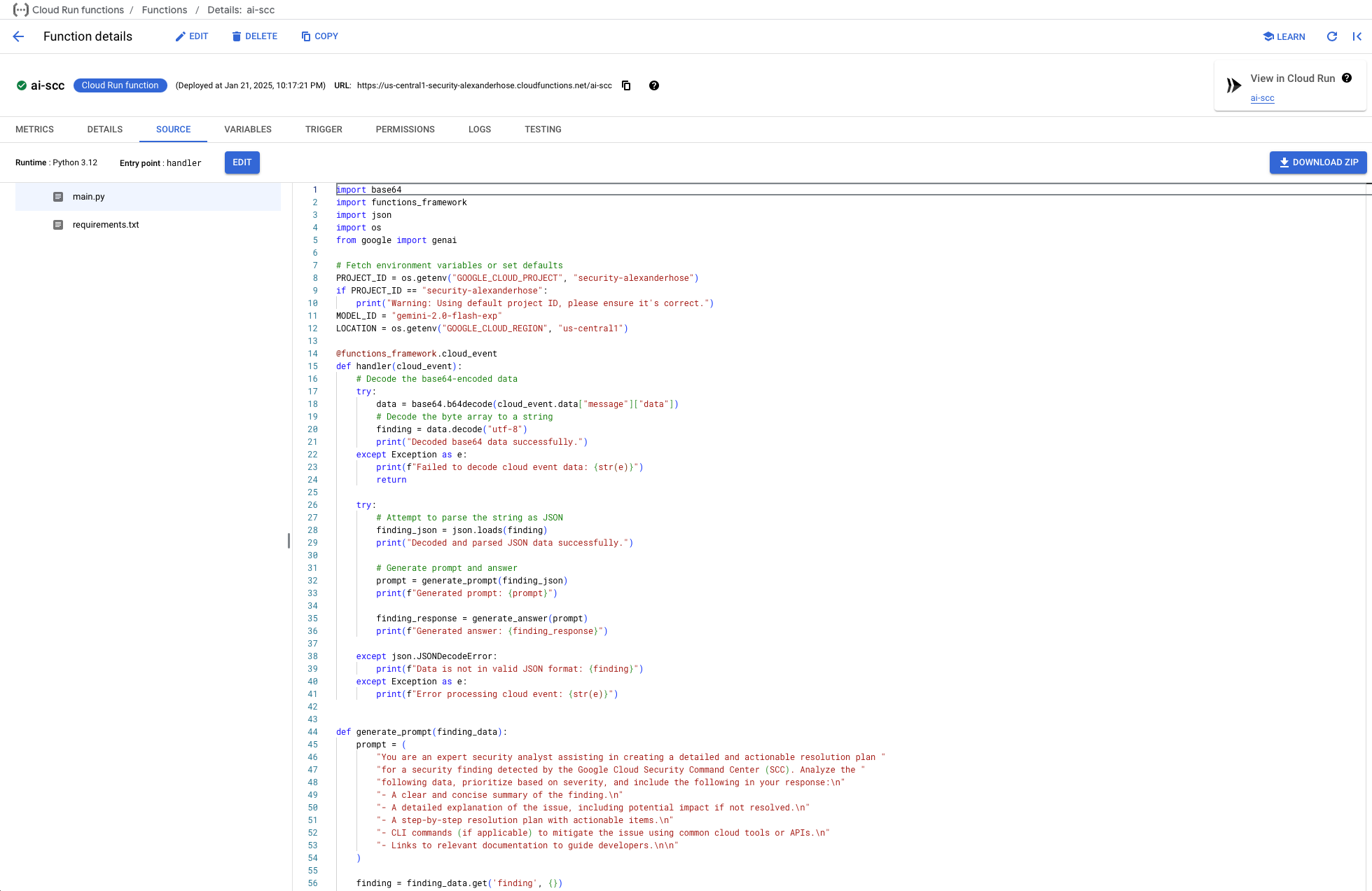Click the METRICS tab
The width and height of the screenshot is (1372, 891).
click(35, 129)
